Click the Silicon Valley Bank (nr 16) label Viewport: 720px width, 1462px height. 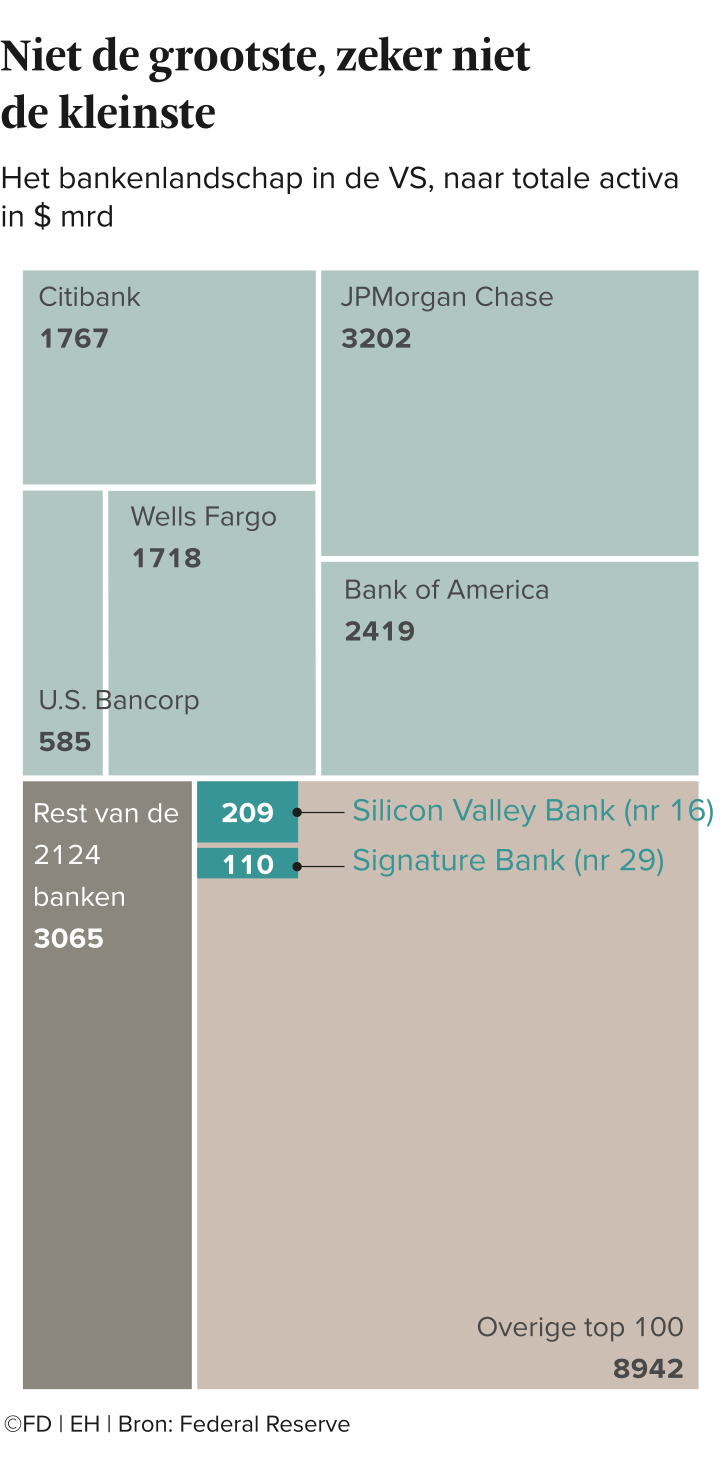point(533,811)
